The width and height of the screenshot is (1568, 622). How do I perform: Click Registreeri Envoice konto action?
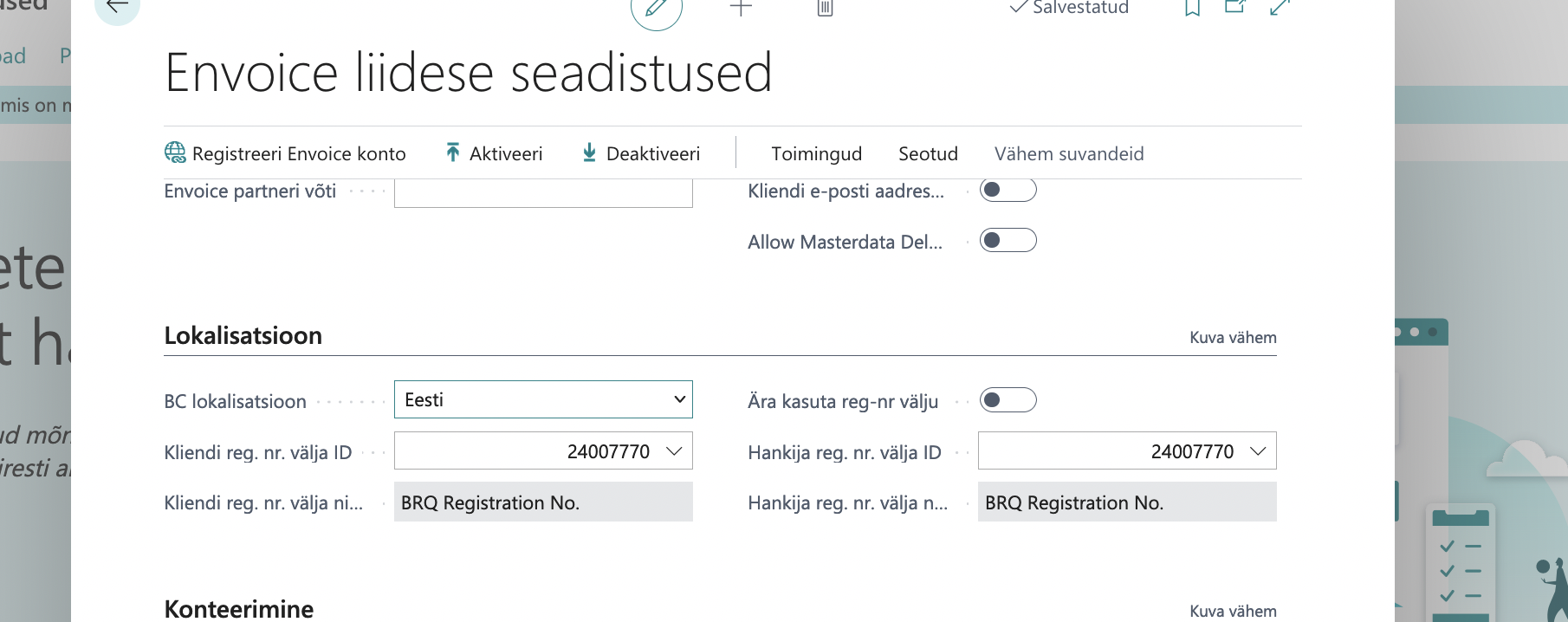(285, 153)
